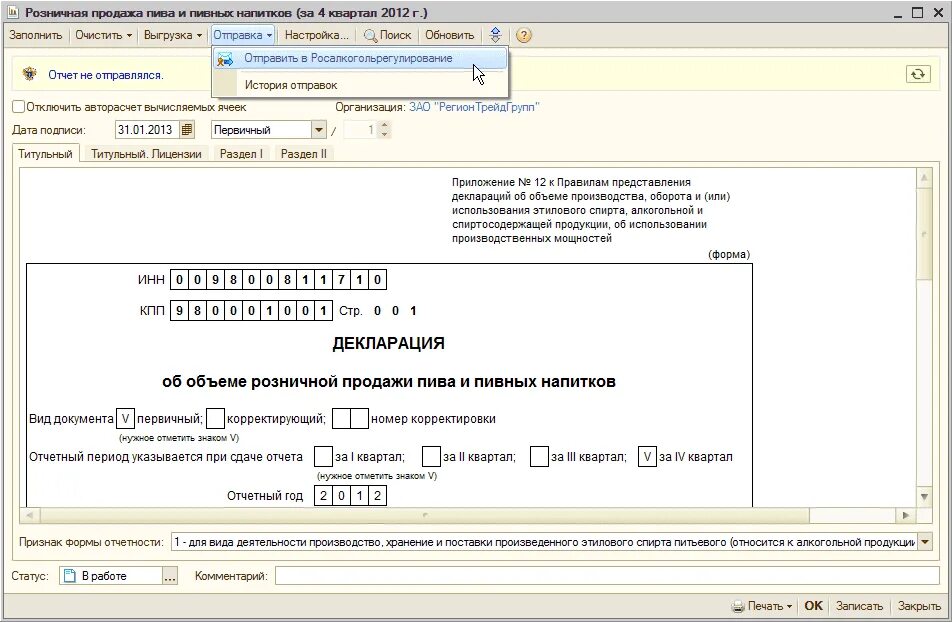Click the Поиск magnifier search button
The height and width of the screenshot is (622, 952).
387,35
